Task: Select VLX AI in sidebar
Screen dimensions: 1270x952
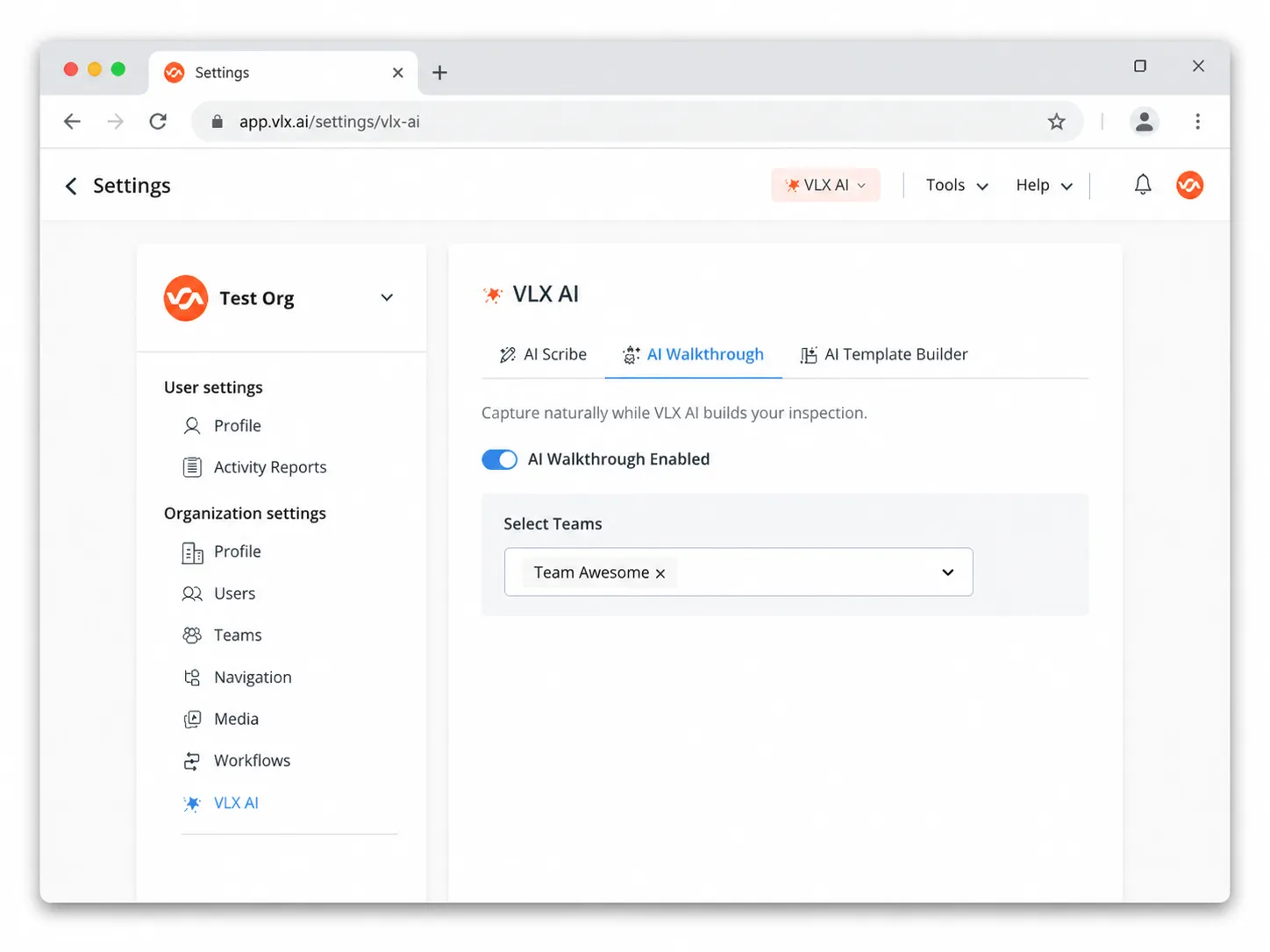Action: [220, 803]
